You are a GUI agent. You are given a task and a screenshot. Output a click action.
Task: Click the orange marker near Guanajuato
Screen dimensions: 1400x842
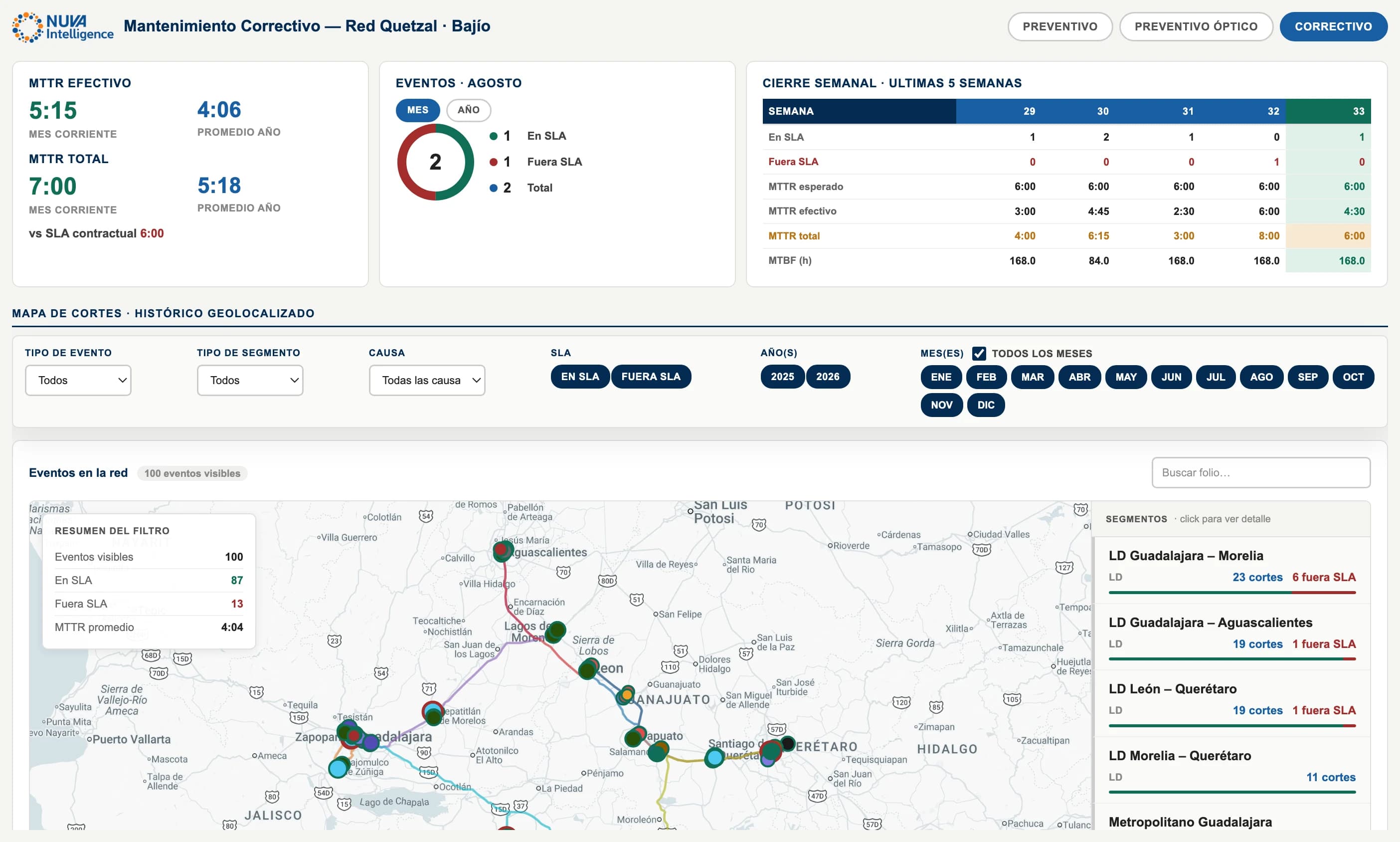tap(627, 695)
